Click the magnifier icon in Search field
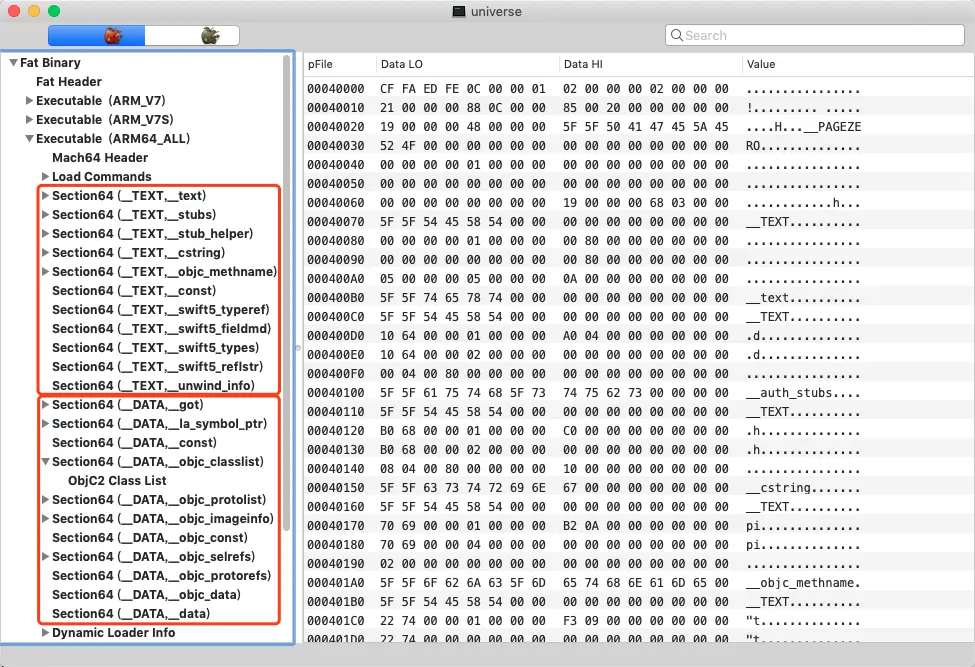 pyautogui.click(x=677, y=35)
